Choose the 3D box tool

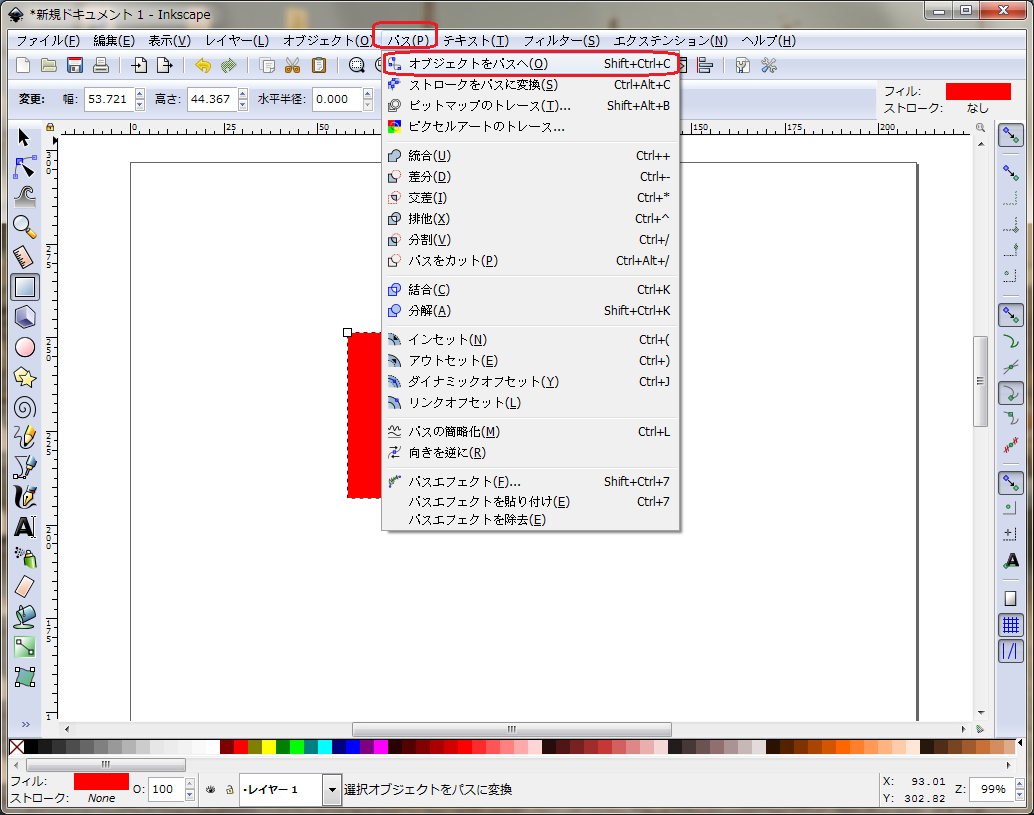[25, 317]
